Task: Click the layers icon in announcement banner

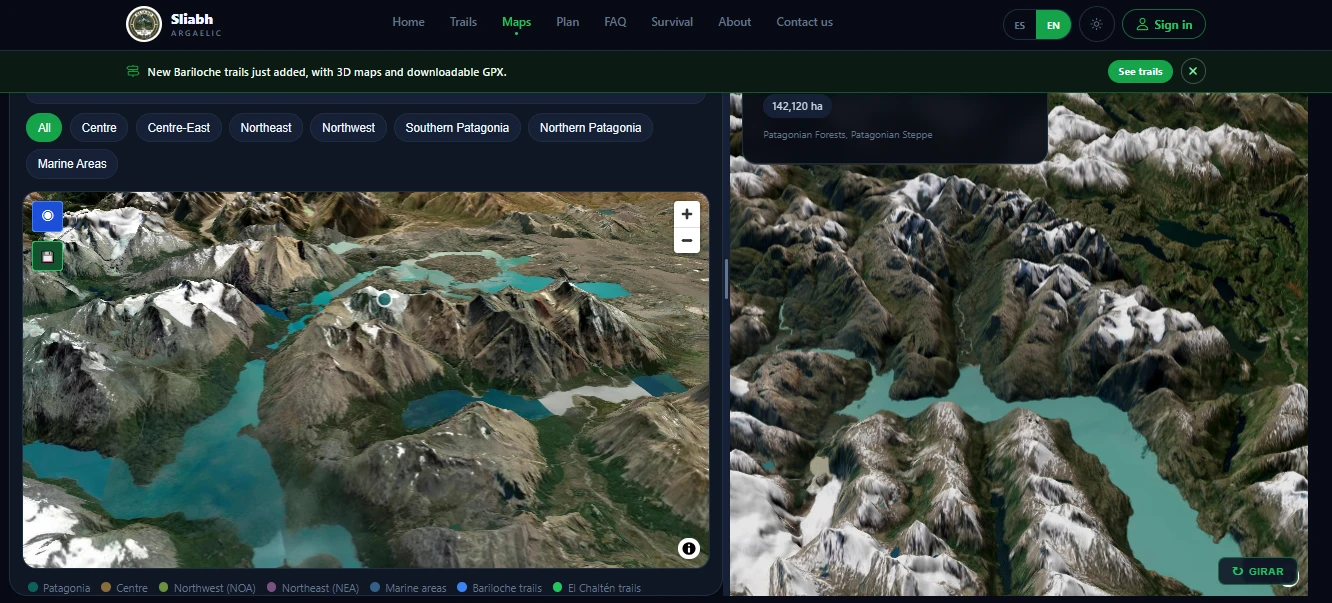Action: pyautogui.click(x=133, y=72)
